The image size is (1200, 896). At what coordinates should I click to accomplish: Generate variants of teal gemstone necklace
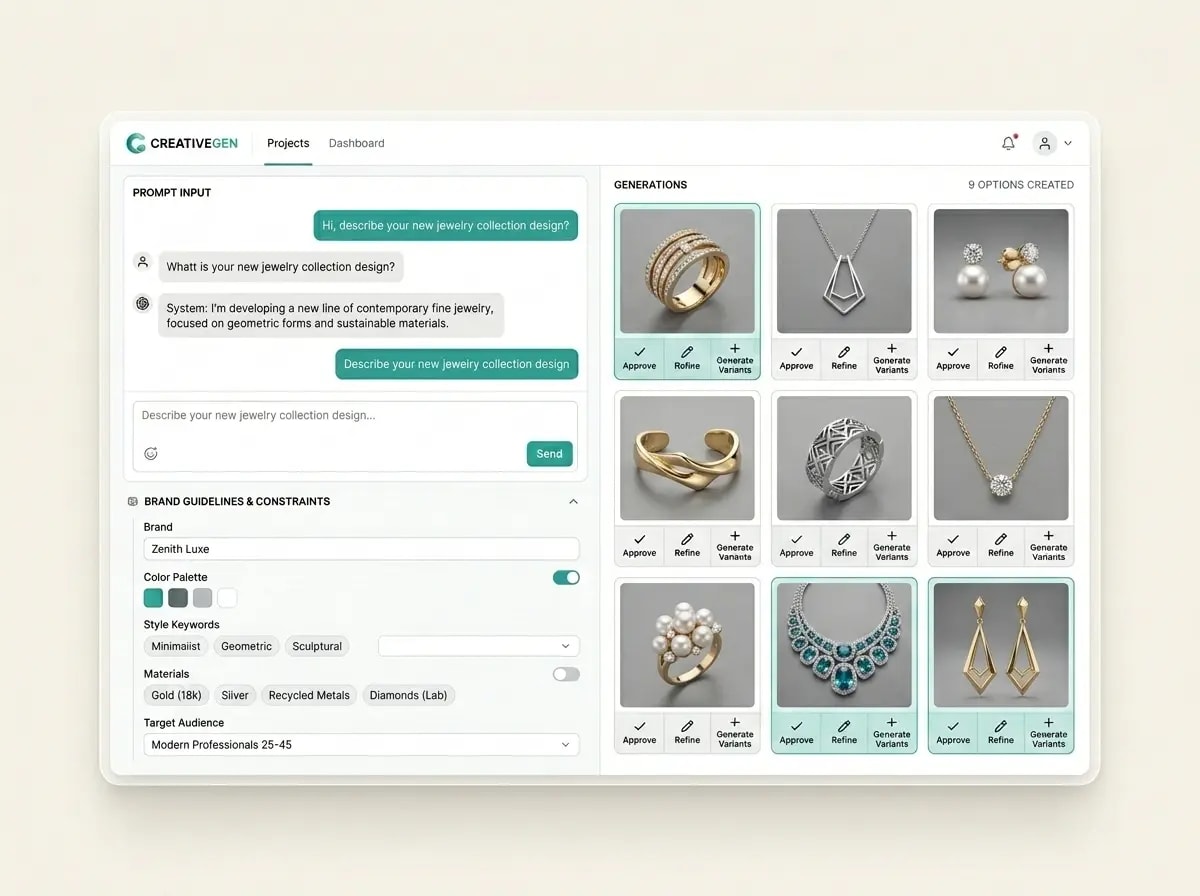(892, 732)
